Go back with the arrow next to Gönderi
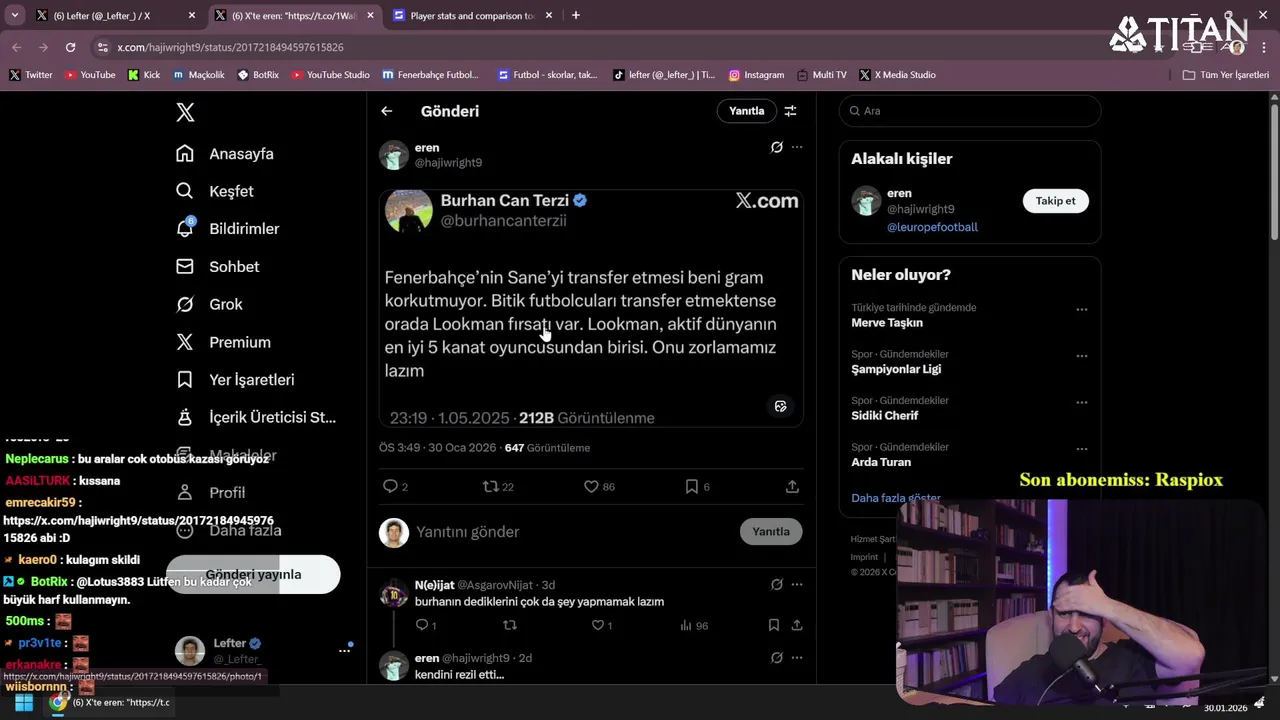 [x=387, y=111]
